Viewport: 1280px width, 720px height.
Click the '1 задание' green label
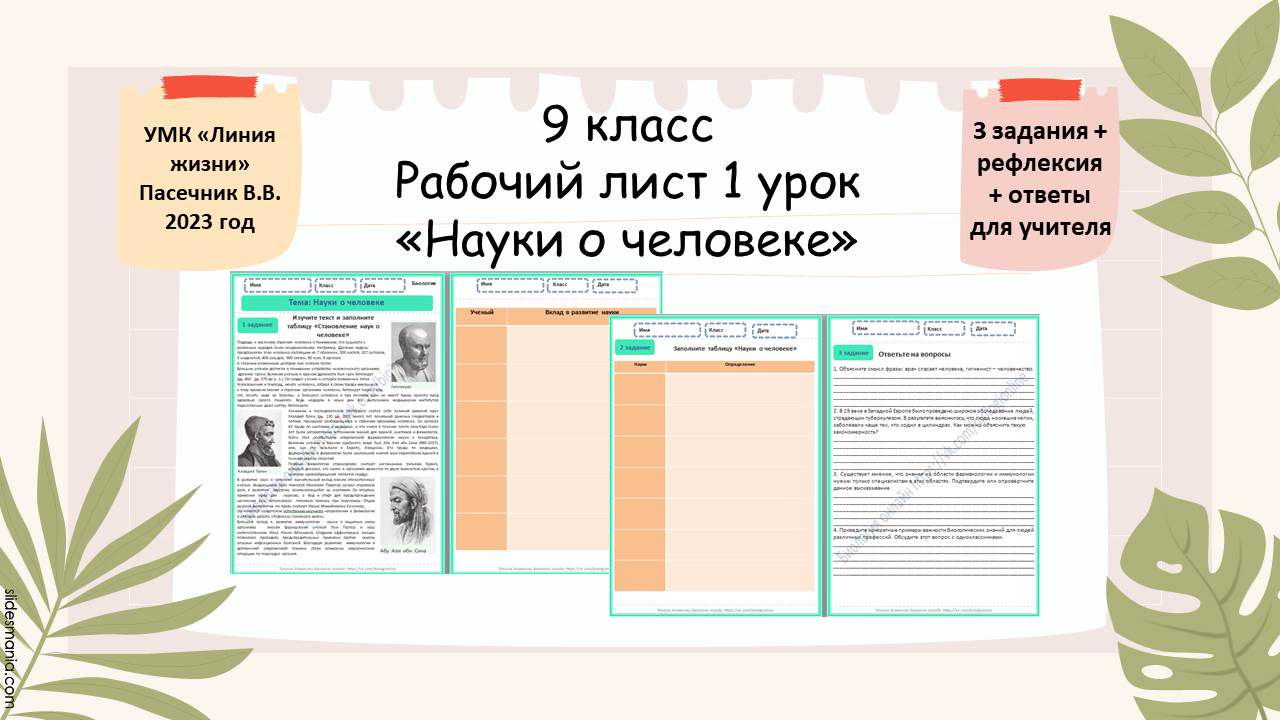click(x=256, y=325)
